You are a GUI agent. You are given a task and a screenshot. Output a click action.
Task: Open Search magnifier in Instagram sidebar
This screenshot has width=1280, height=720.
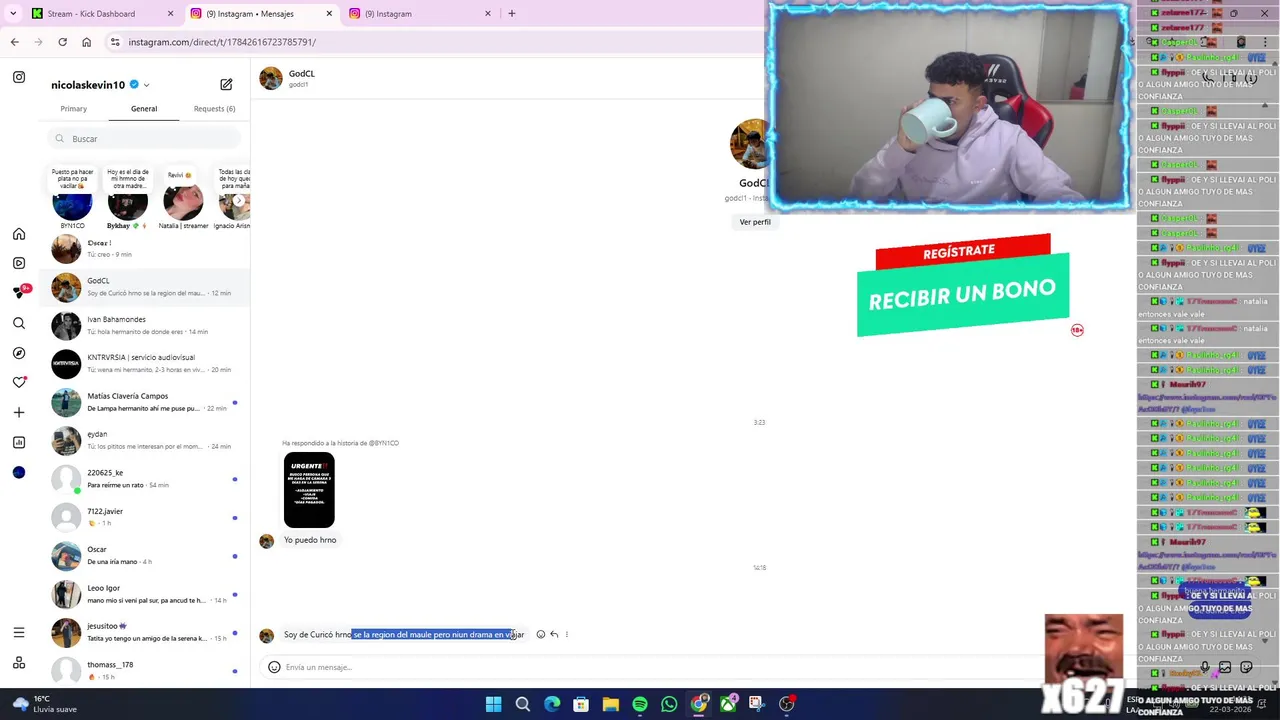point(19,323)
